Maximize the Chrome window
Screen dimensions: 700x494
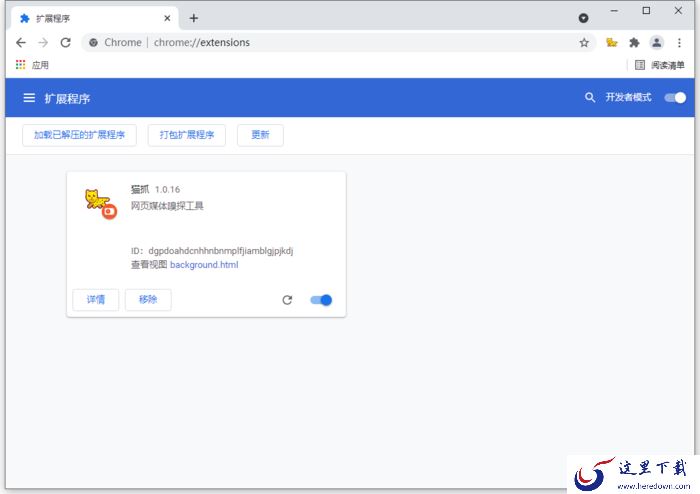[646, 11]
